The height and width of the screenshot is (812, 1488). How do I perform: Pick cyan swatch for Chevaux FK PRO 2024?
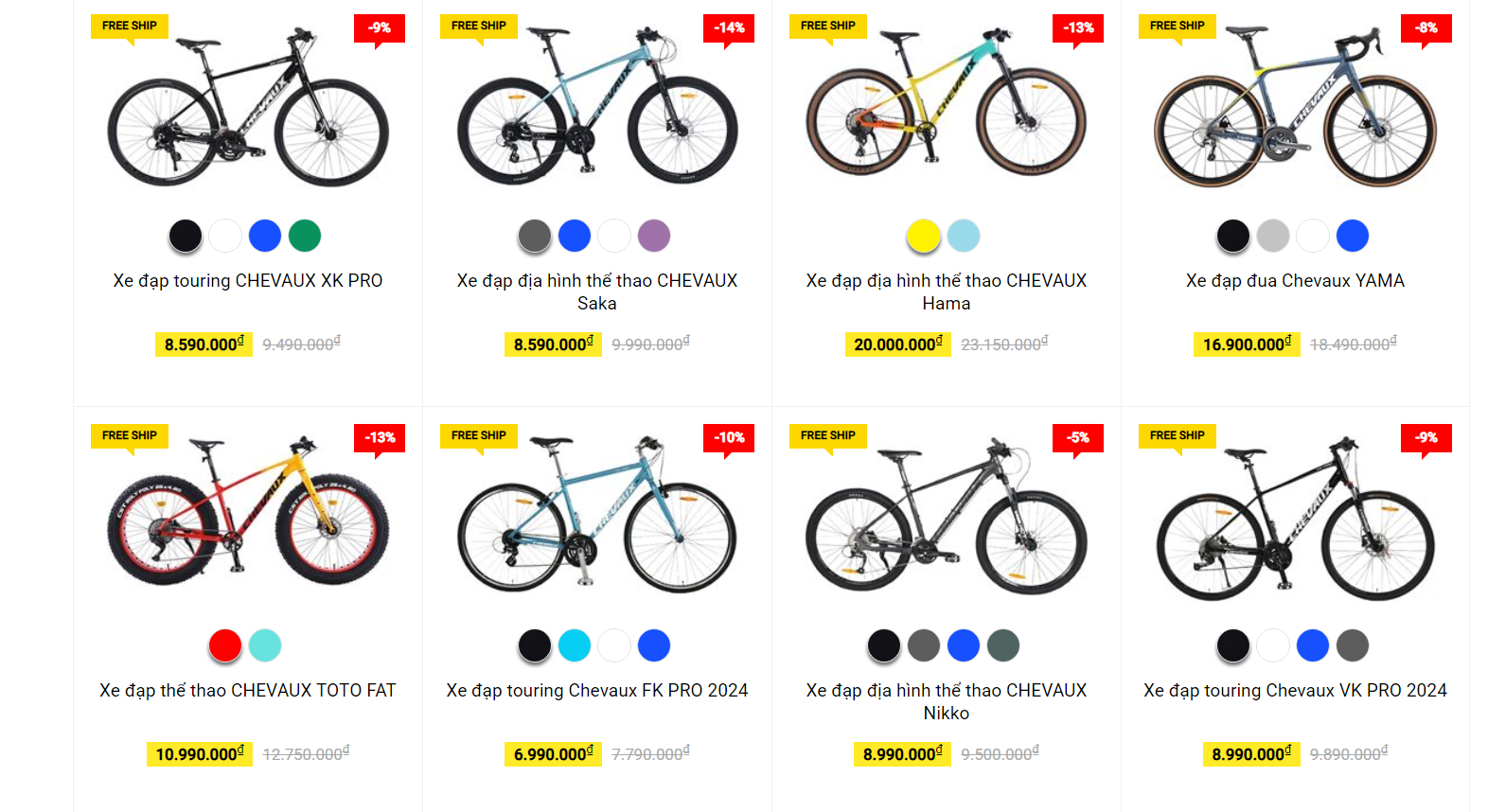coord(575,645)
